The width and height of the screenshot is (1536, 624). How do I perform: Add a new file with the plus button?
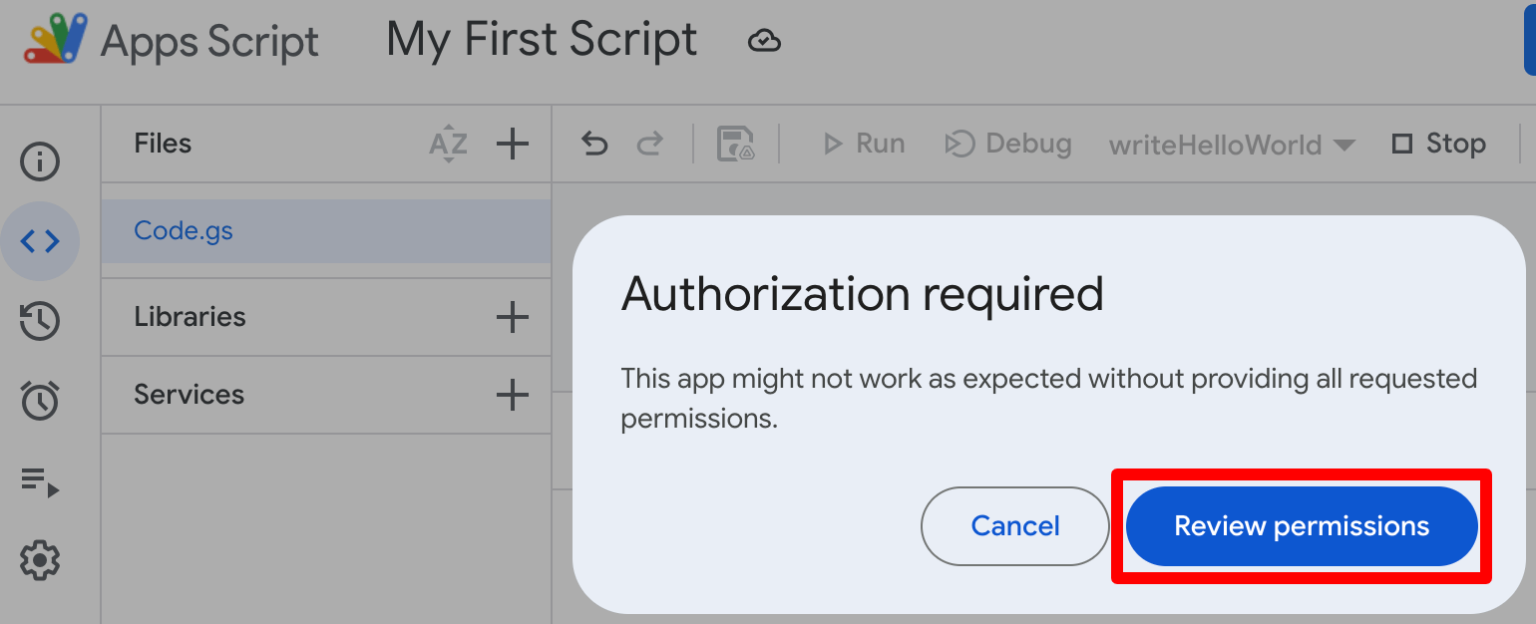[512, 143]
